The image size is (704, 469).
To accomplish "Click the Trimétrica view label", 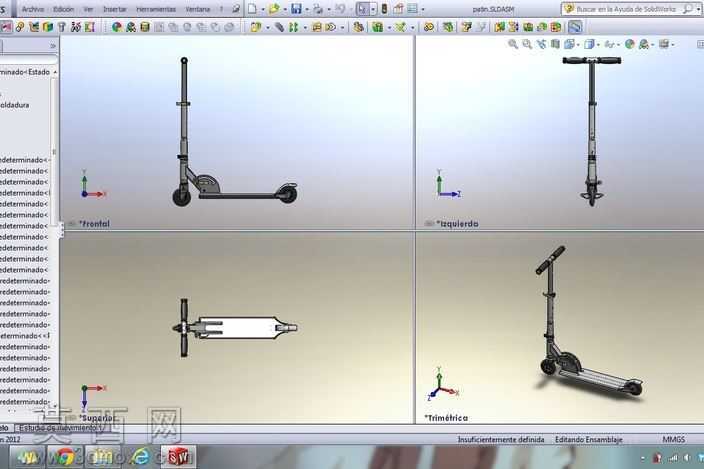I will coord(446,418).
